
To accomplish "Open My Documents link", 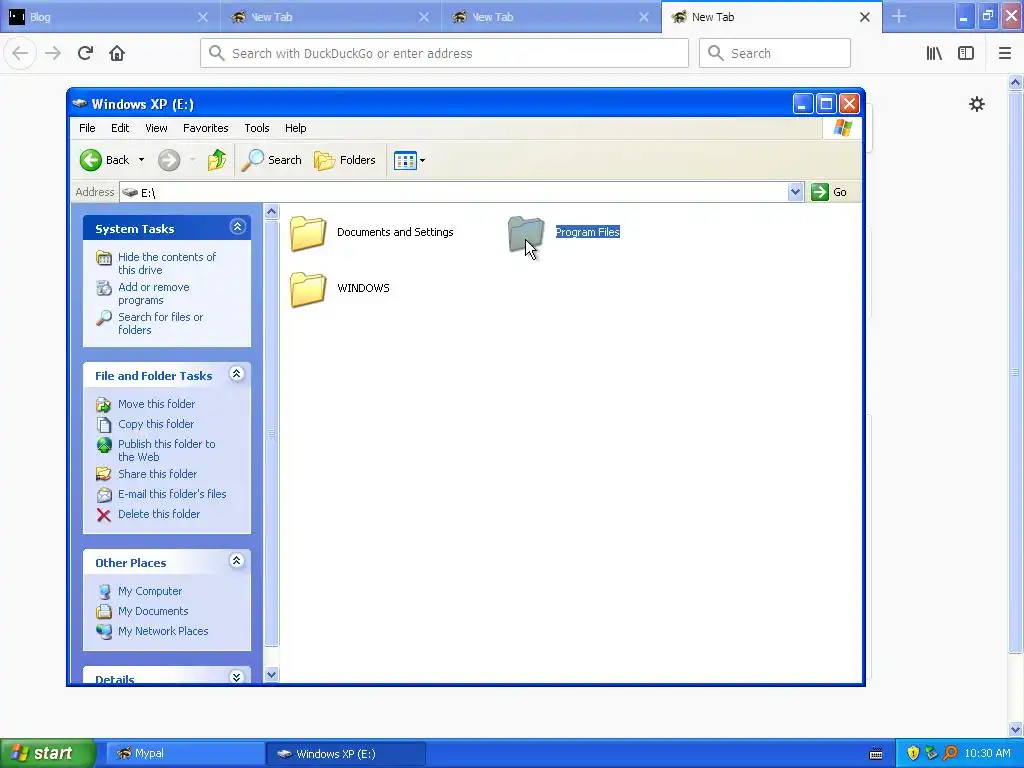I will point(153,611).
